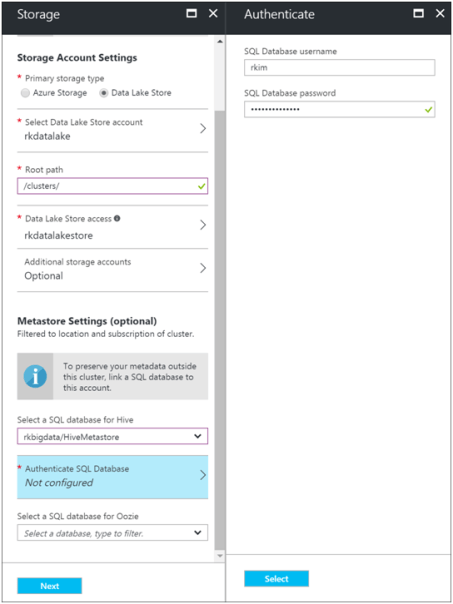Click 'Filtered to location and subscription' text
Viewport: 453px width, 604px height.
click(106, 334)
